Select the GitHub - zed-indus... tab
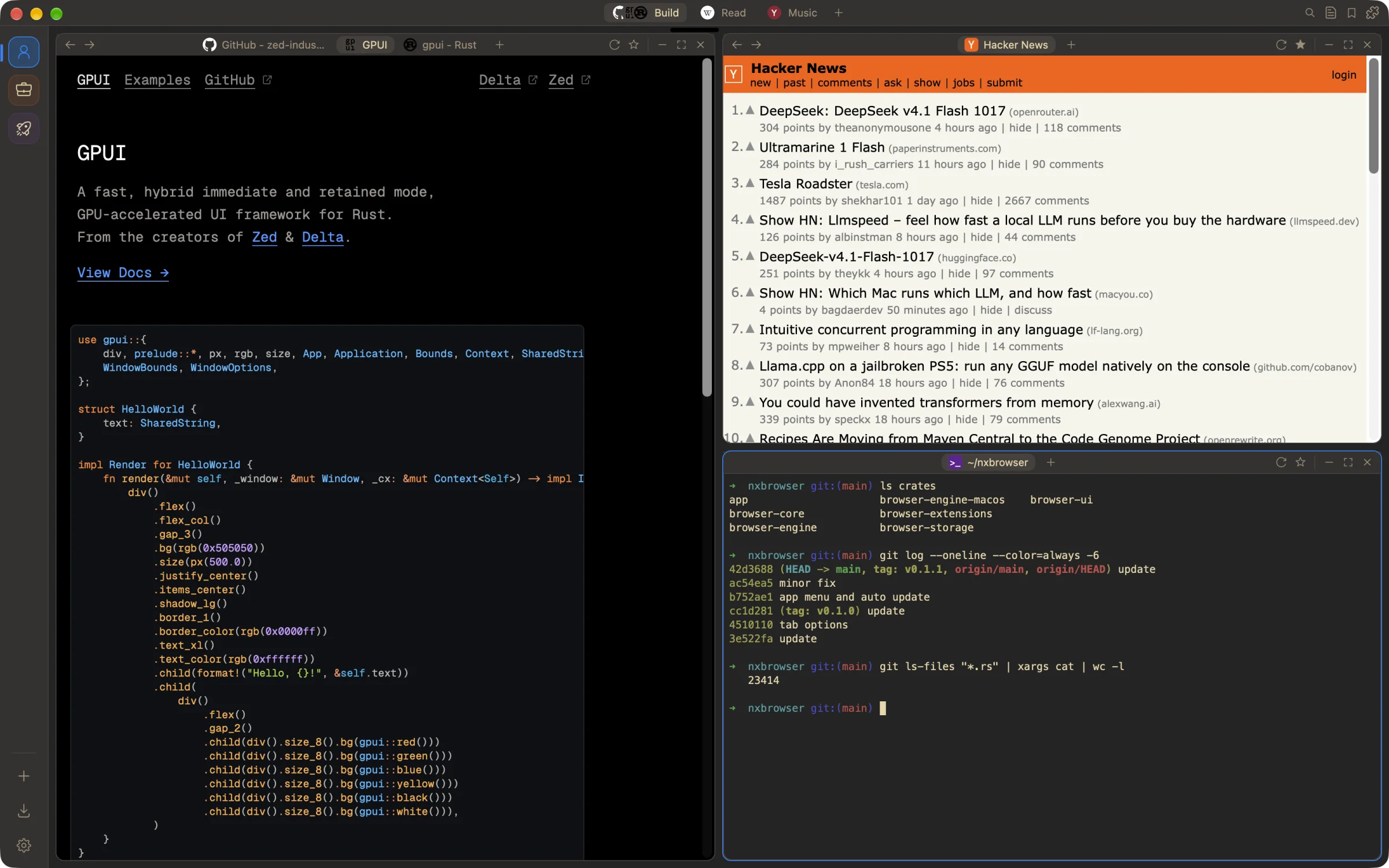Screen dimensions: 1389x868 click(264, 45)
